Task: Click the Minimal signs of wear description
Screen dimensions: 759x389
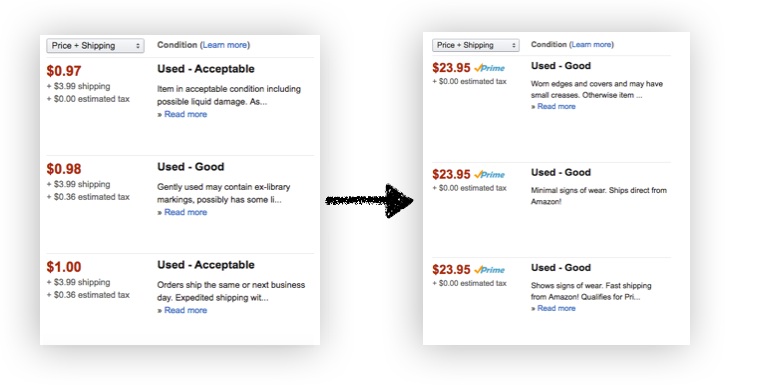Action: 599,196
